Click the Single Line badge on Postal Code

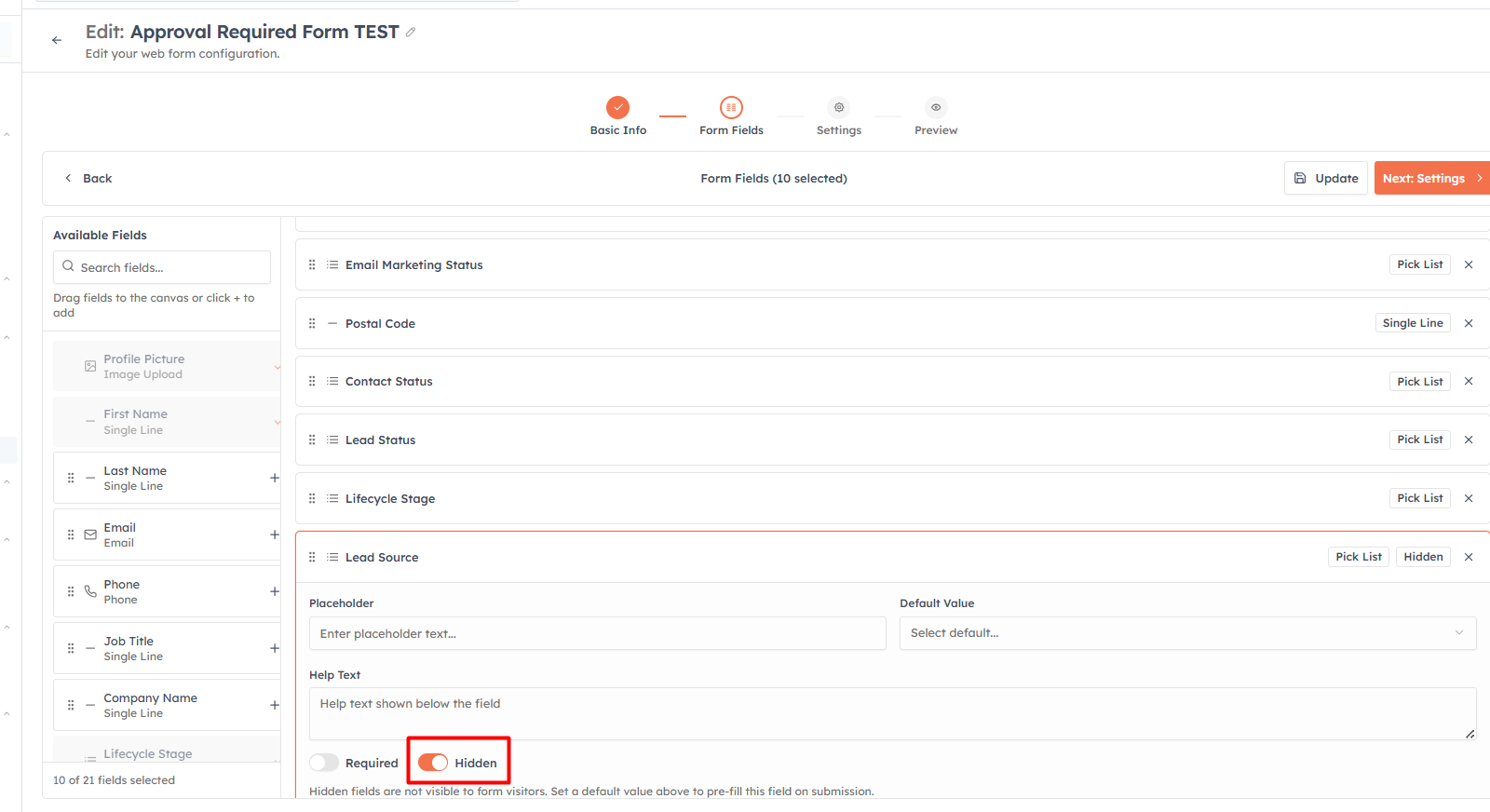1413,323
